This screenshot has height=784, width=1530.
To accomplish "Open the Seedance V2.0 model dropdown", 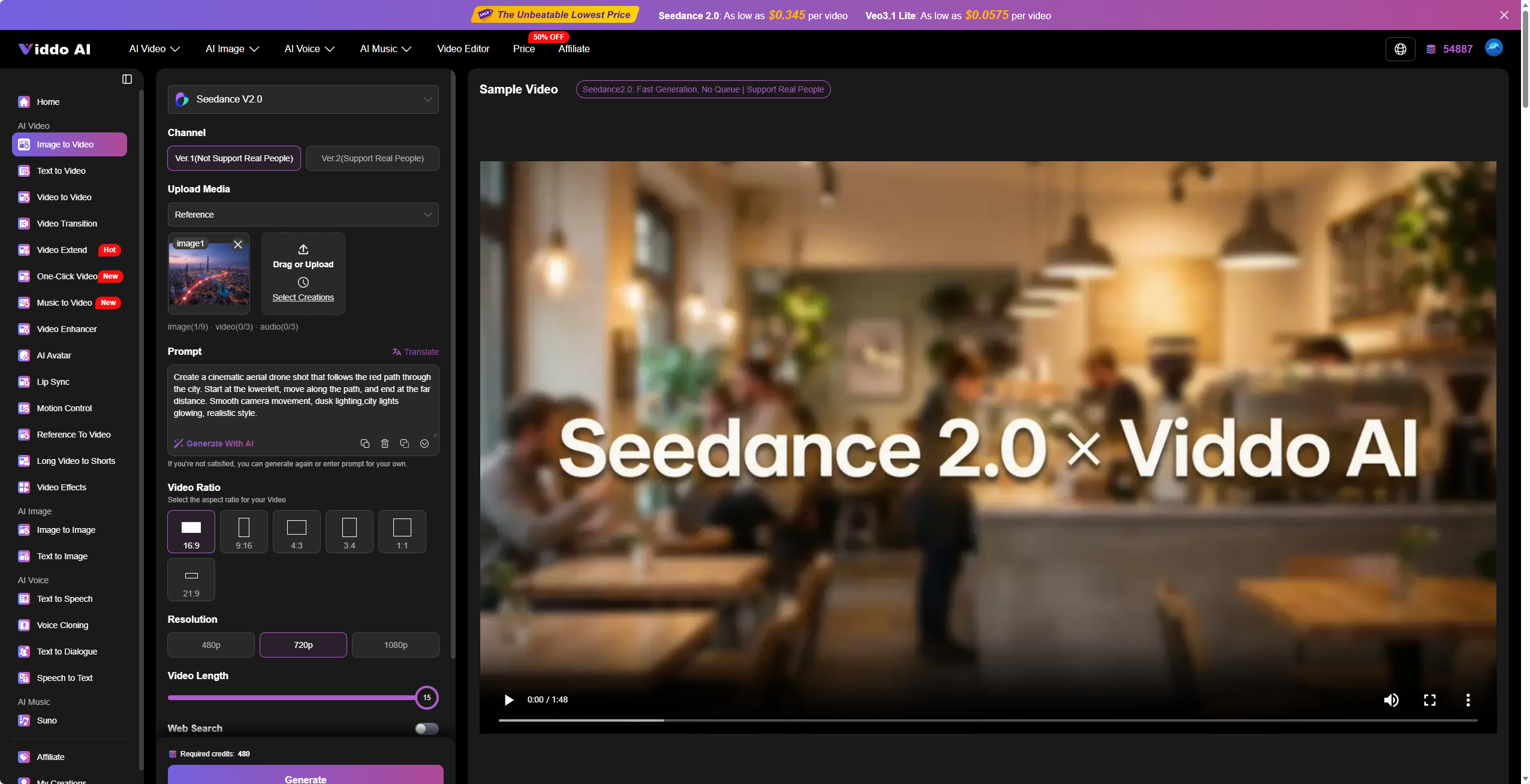I will pos(303,99).
